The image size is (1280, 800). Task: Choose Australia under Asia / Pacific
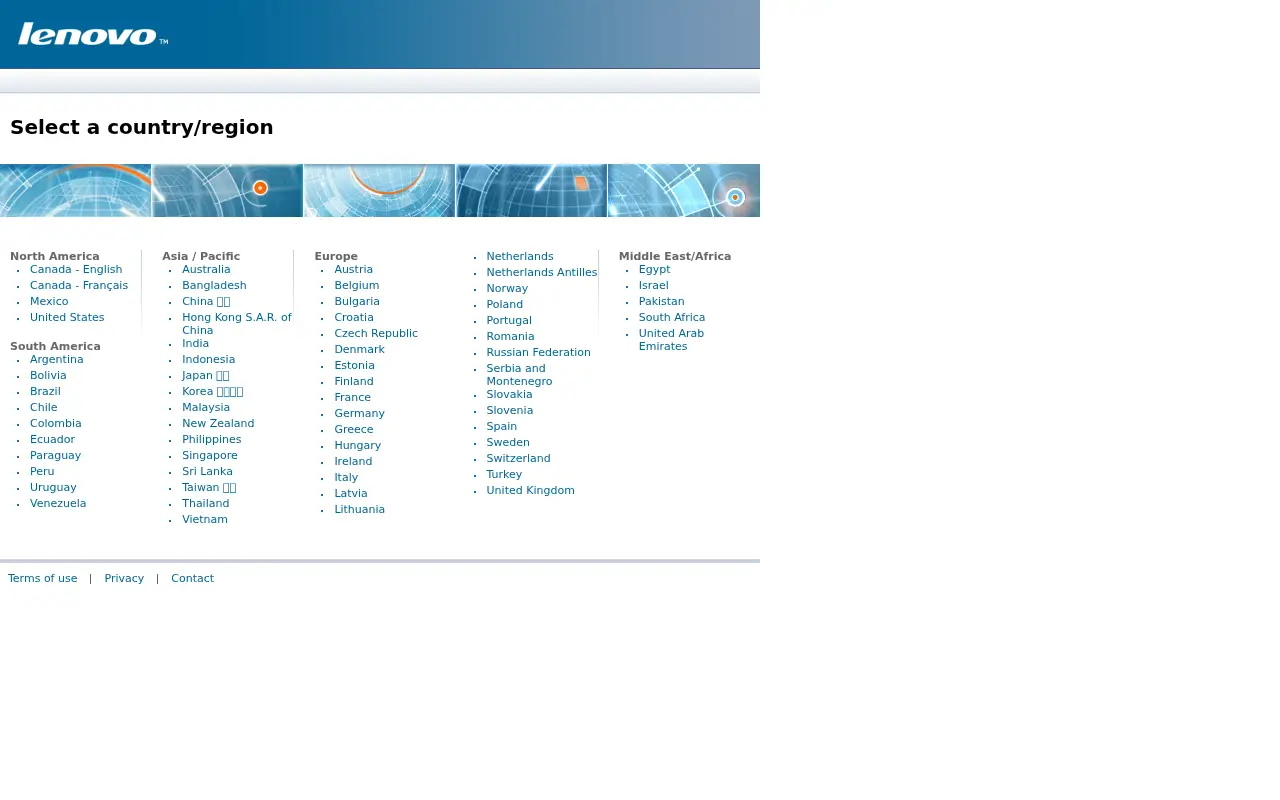click(x=206, y=269)
